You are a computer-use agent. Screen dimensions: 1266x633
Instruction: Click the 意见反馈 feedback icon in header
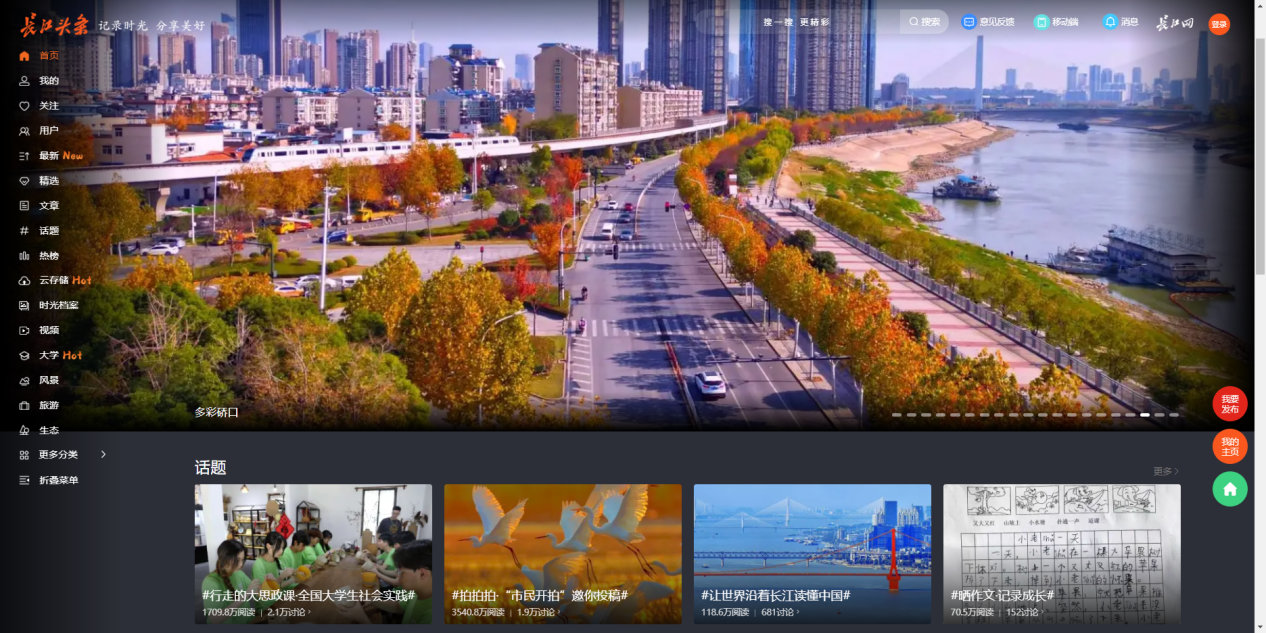pyautogui.click(x=968, y=22)
